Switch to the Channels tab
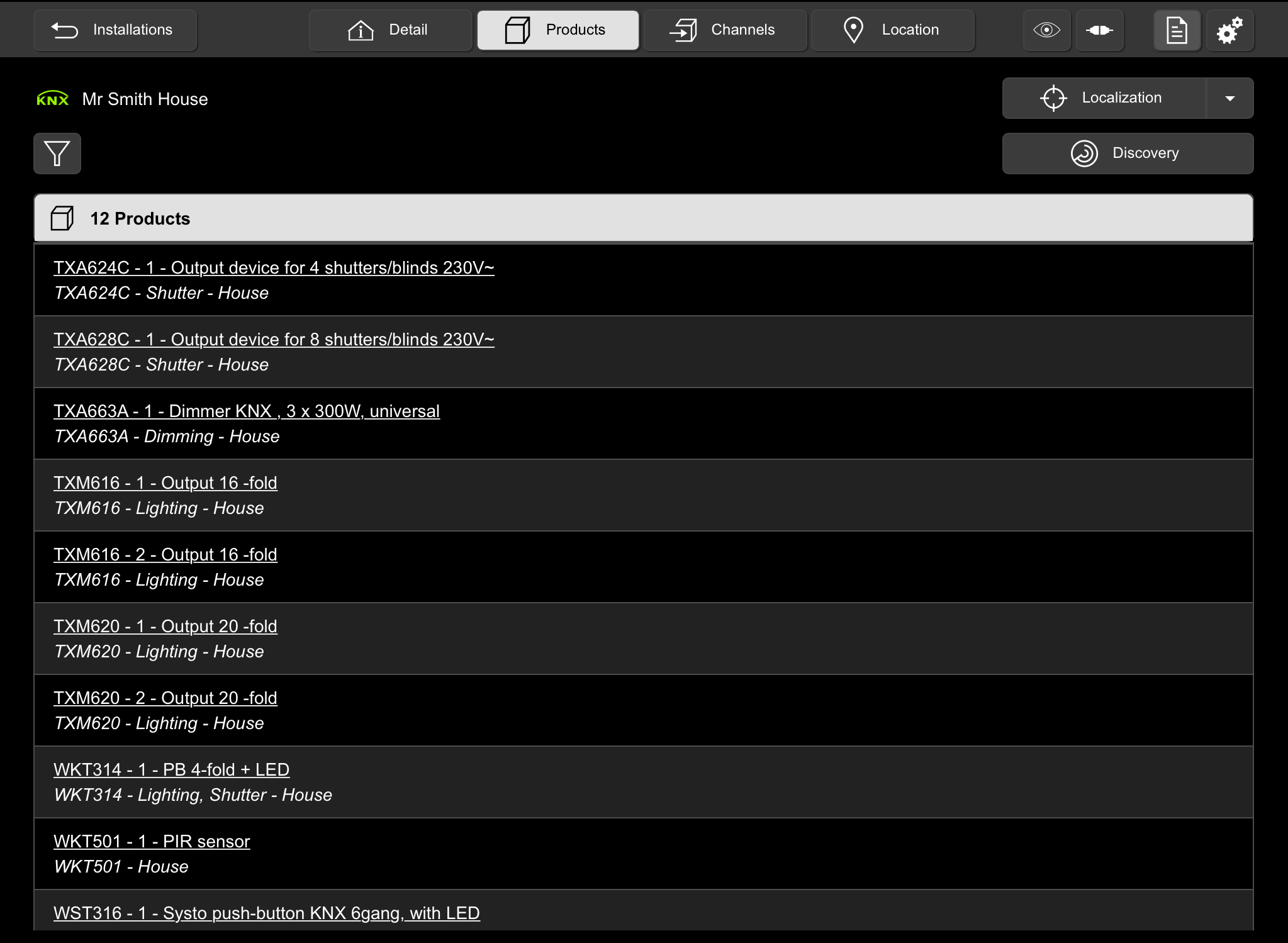 [725, 30]
